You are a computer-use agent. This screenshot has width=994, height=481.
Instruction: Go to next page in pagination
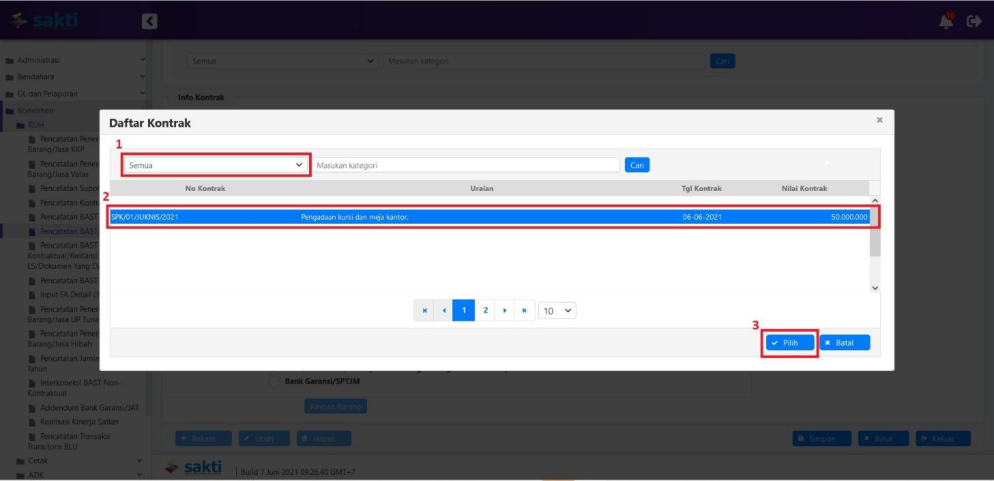point(505,311)
